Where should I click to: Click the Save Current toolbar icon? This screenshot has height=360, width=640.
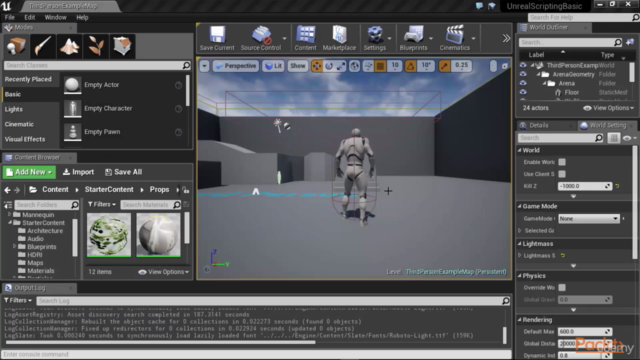(x=217, y=38)
